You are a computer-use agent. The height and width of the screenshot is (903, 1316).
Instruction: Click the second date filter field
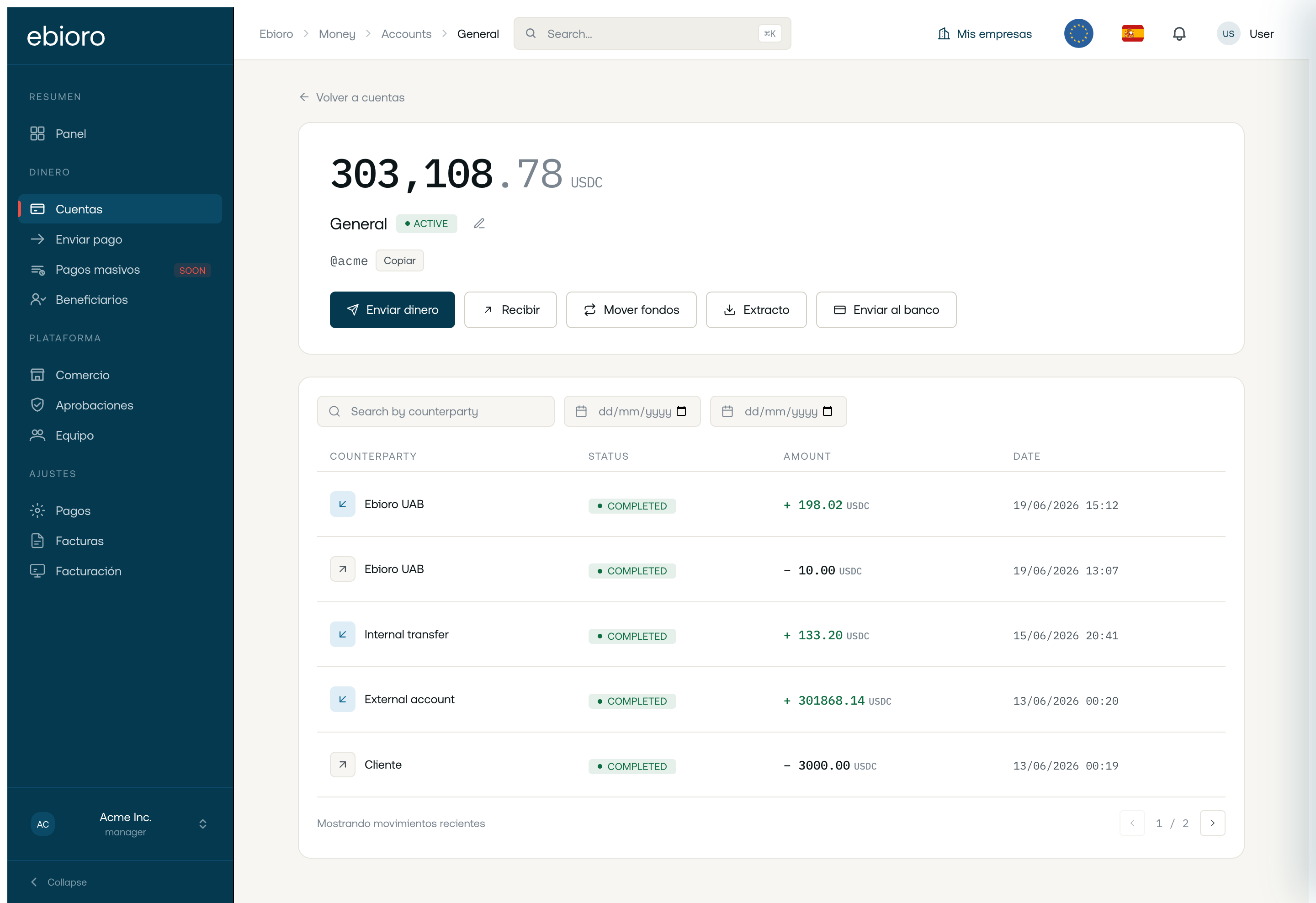pos(778,411)
